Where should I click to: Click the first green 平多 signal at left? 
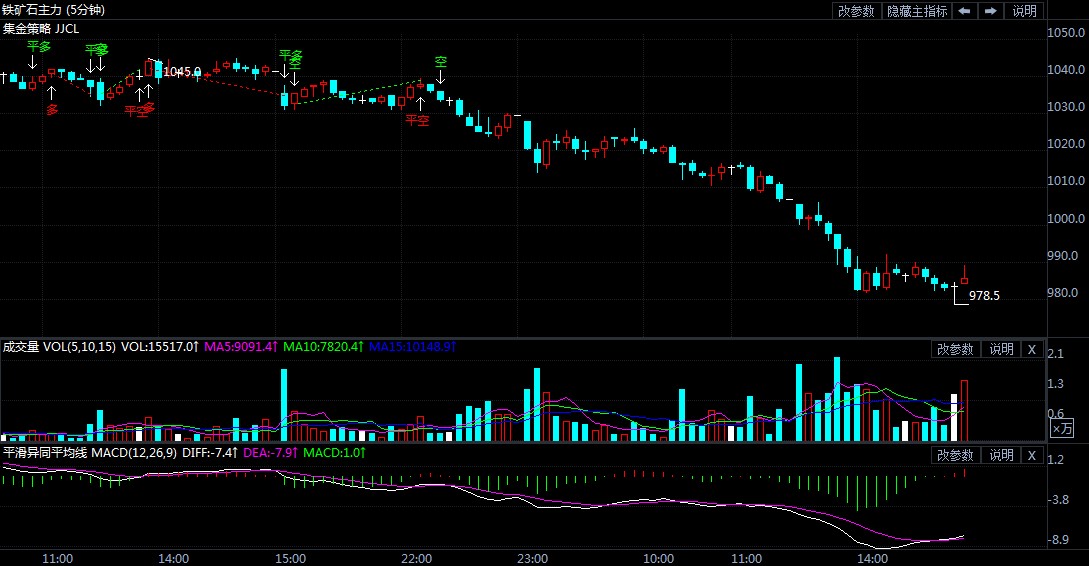39,47
